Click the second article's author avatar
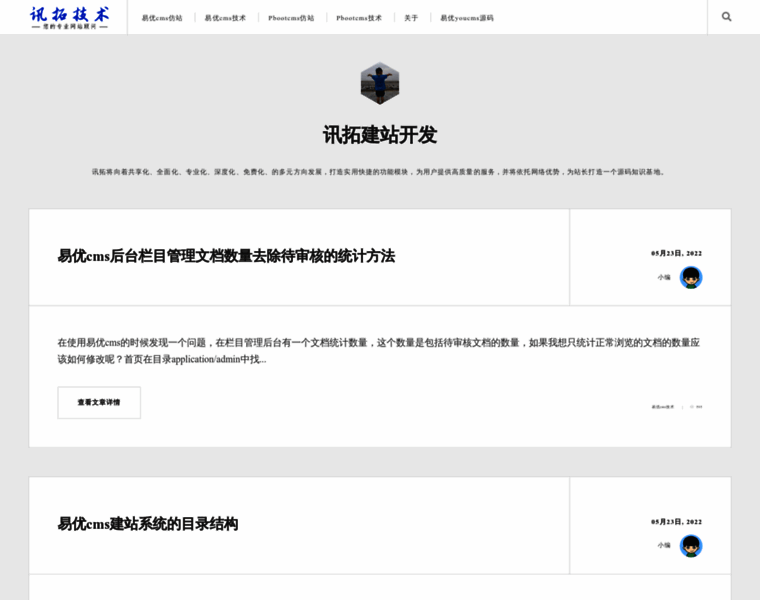 coord(691,545)
